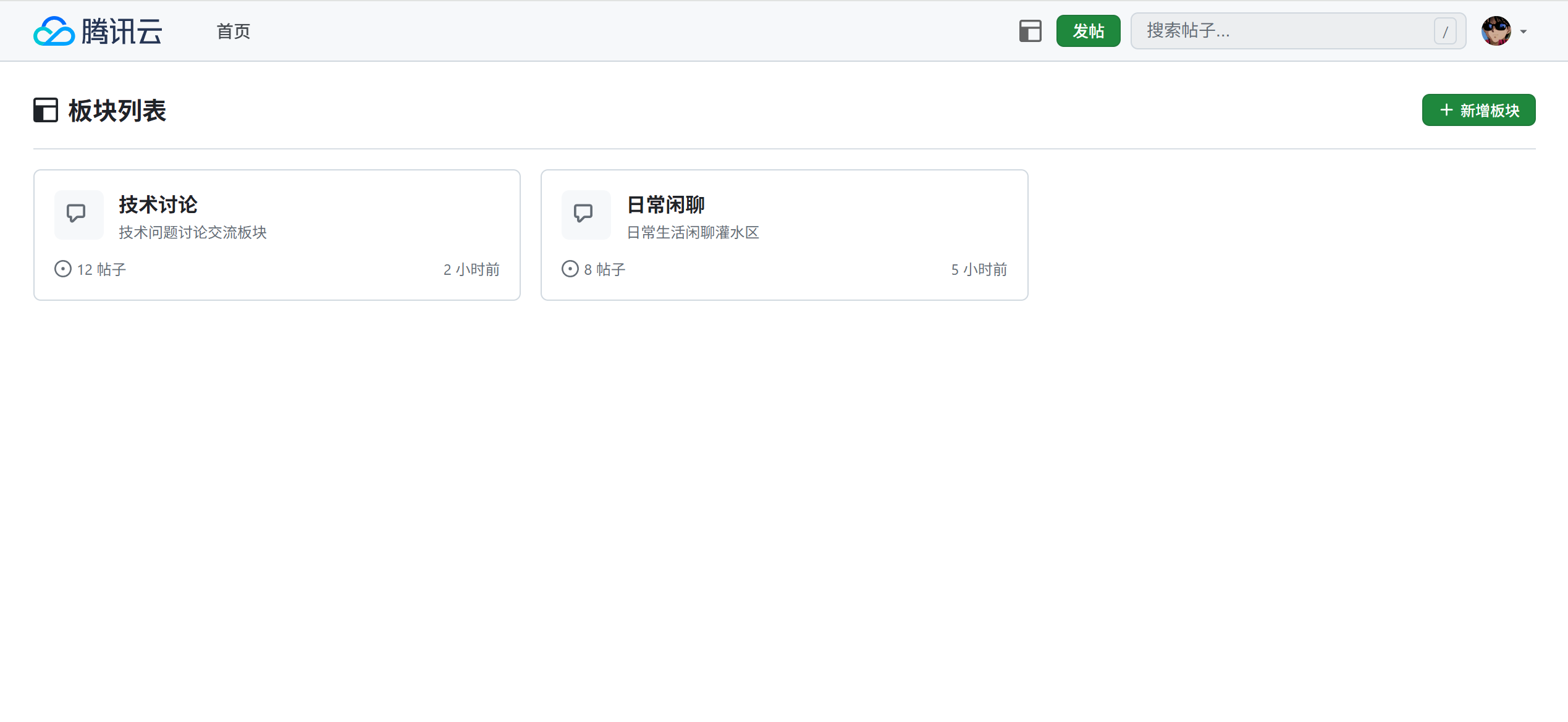Image resolution: width=1568 pixels, height=722 pixels.
Task: Go to the 首页 nav item
Action: coord(234,31)
